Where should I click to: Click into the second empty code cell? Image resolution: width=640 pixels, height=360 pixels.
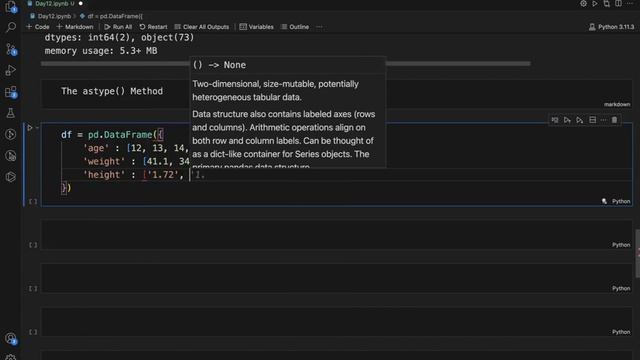[x=336, y=278]
